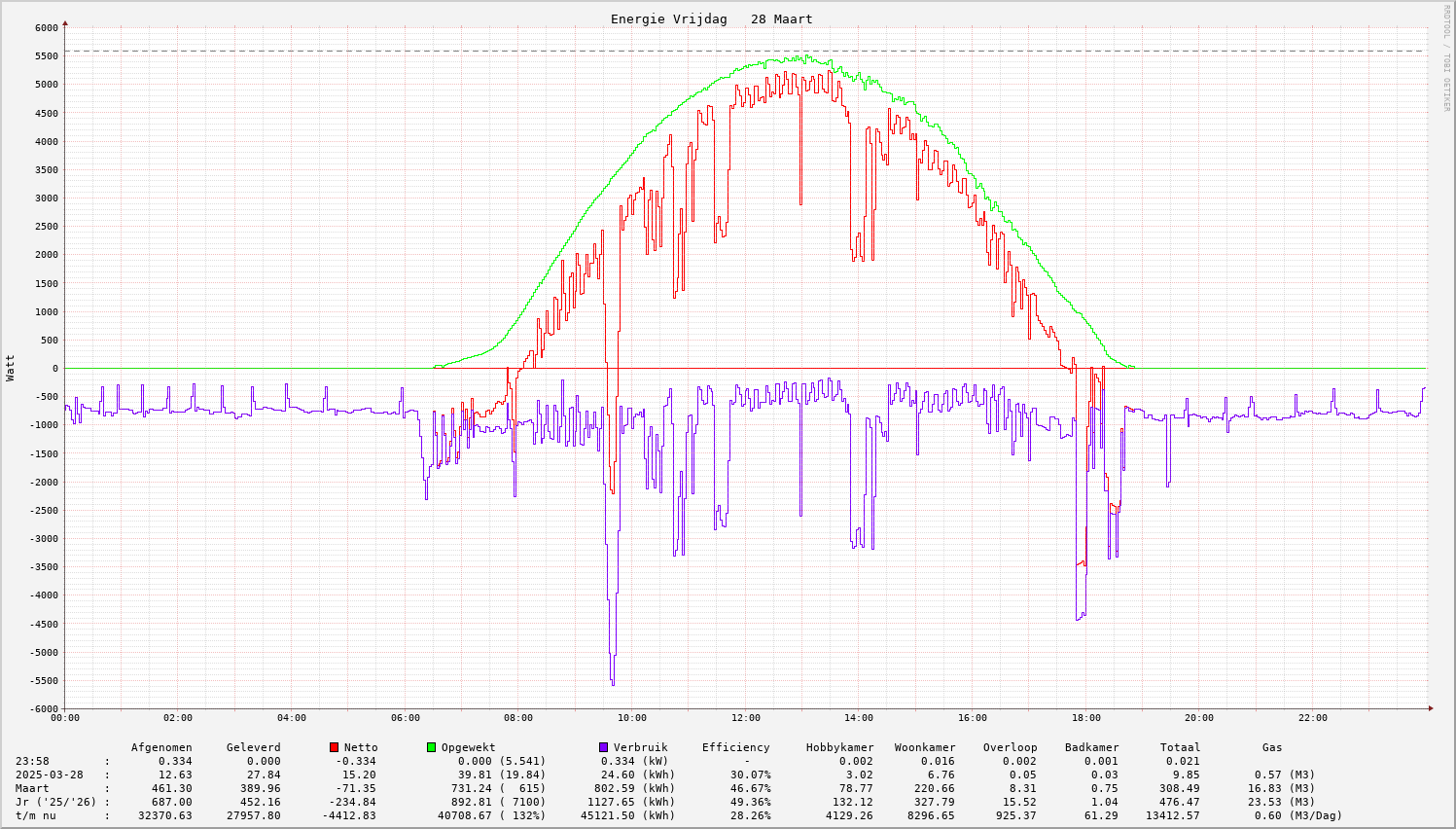The image size is (1456, 829).
Task: Select the Efficiency column header
Action: click(x=735, y=747)
